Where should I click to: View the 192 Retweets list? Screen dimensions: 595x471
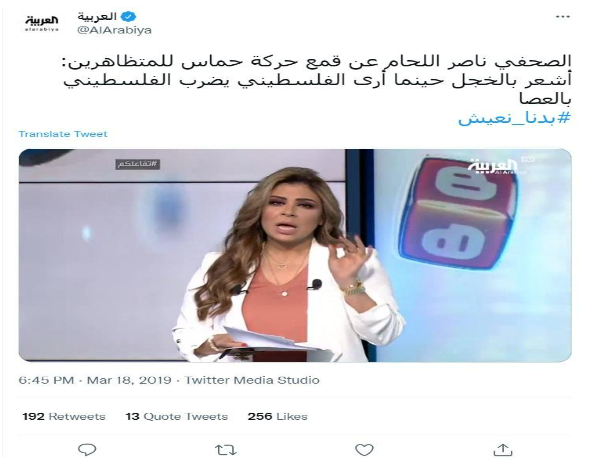[64, 416]
